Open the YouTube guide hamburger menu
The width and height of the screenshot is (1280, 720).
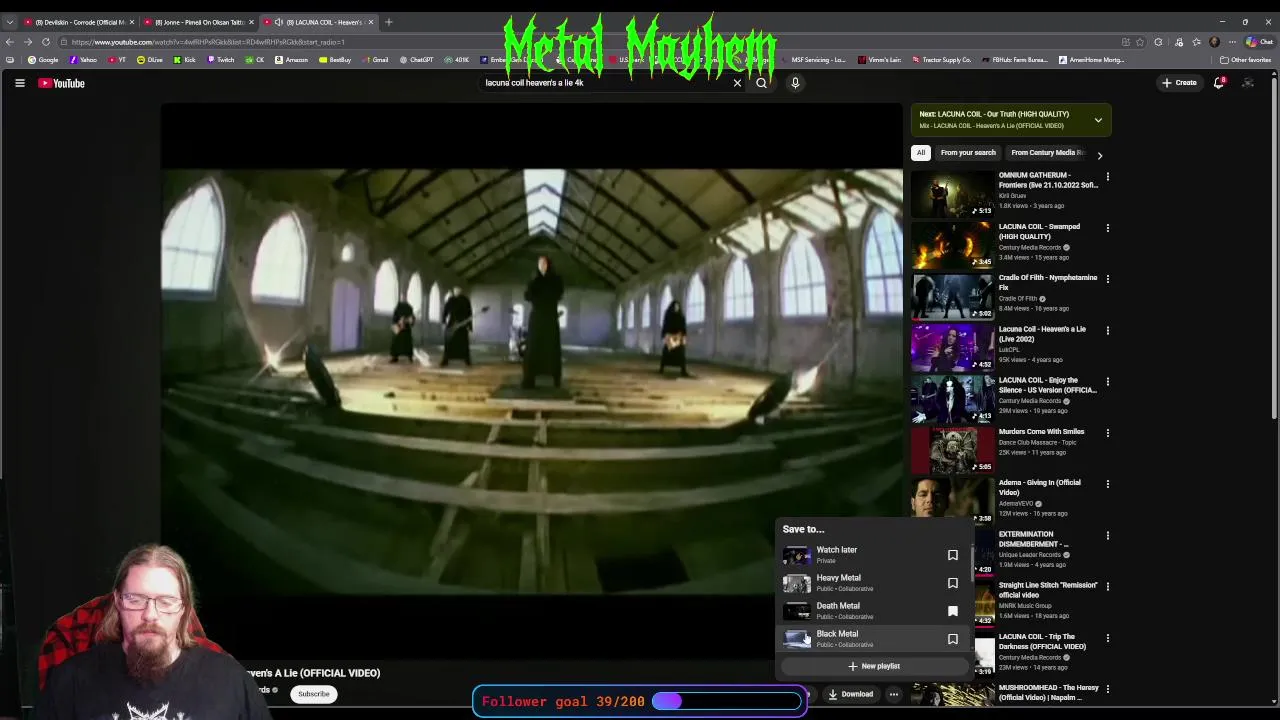[19, 83]
